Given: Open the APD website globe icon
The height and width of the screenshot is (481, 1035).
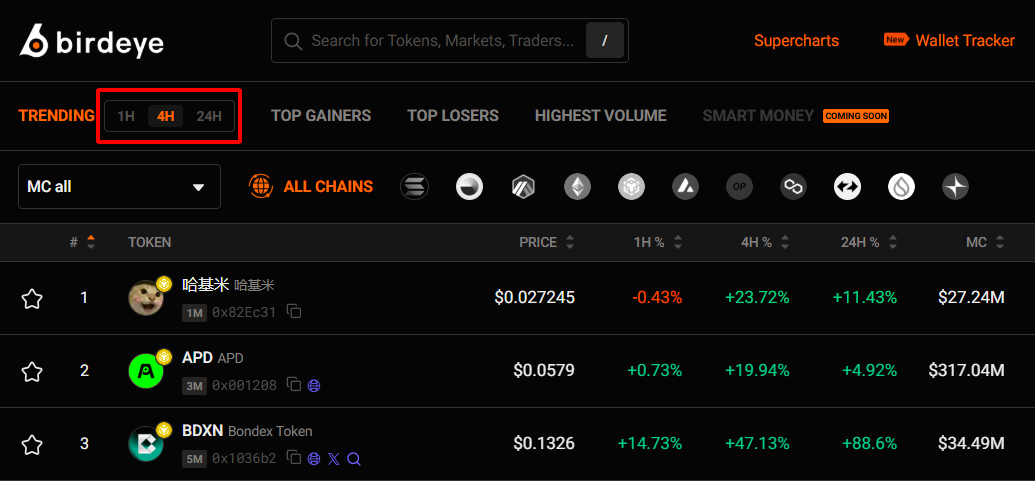Looking at the screenshot, I should (x=314, y=385).
